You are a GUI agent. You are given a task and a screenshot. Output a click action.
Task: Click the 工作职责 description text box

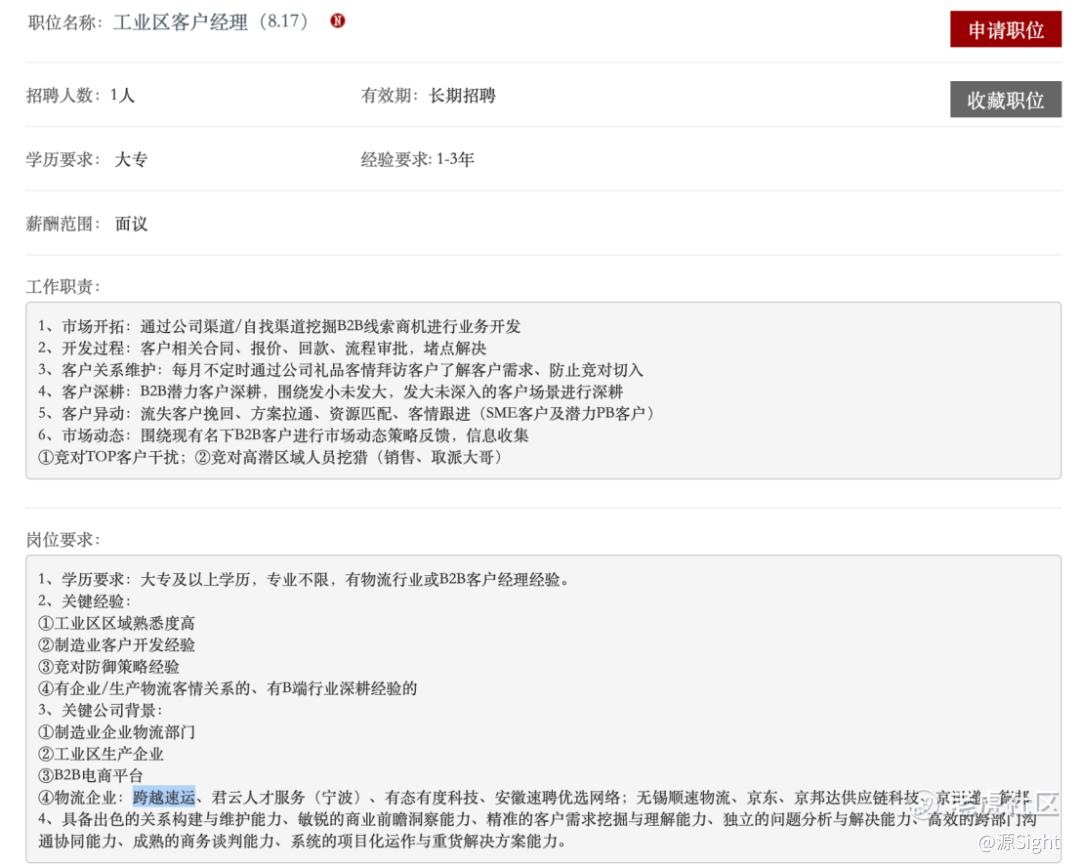pos(543,390)
